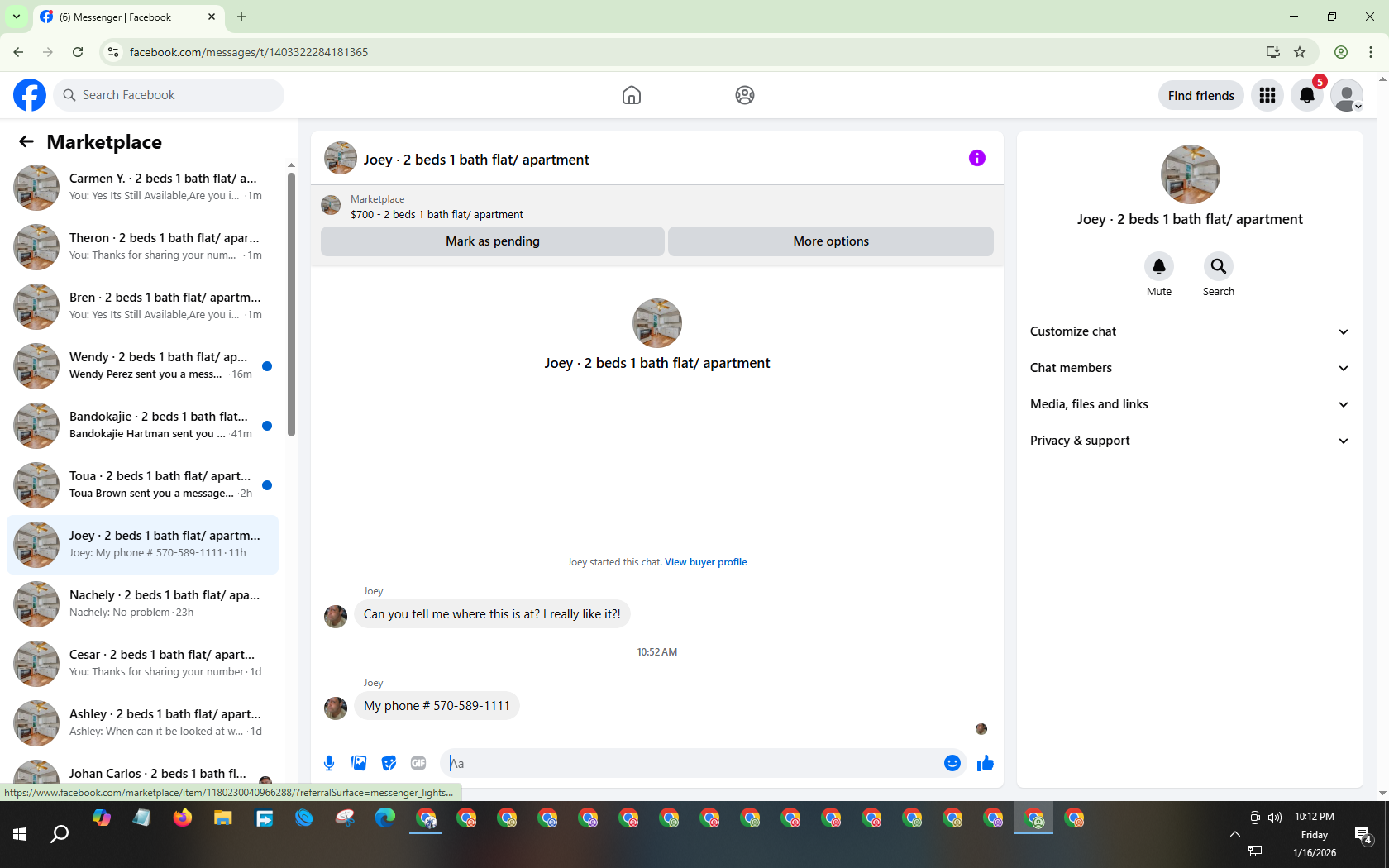Click Joey listing thumbnail in right panel
The width and height of the screenshot is (1389, 868).
(x=1190, y=174)
